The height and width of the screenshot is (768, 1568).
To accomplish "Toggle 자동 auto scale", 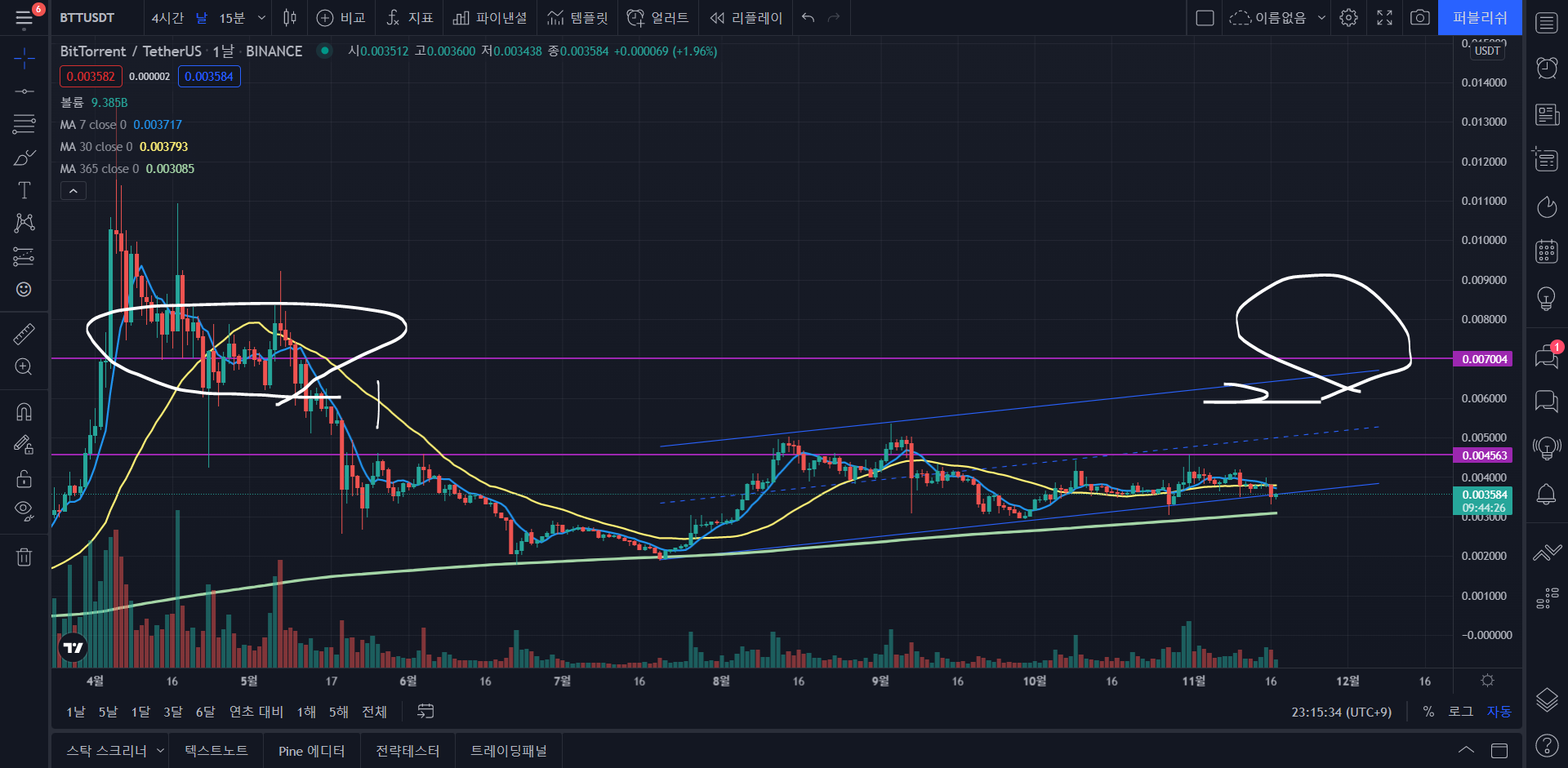I will coord(1499,712).
